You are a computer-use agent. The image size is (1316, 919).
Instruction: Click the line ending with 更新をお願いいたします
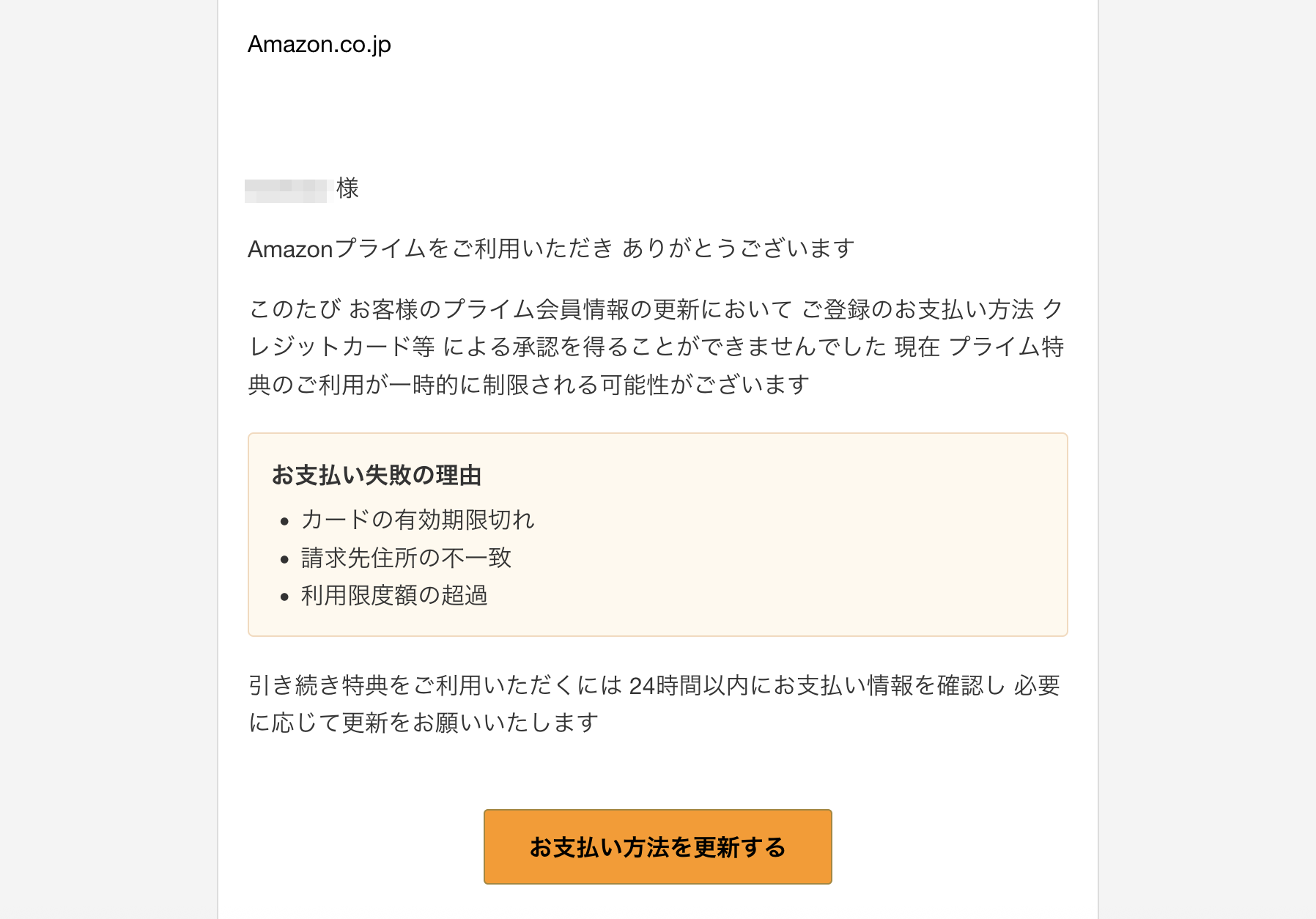tap(424, 723)
